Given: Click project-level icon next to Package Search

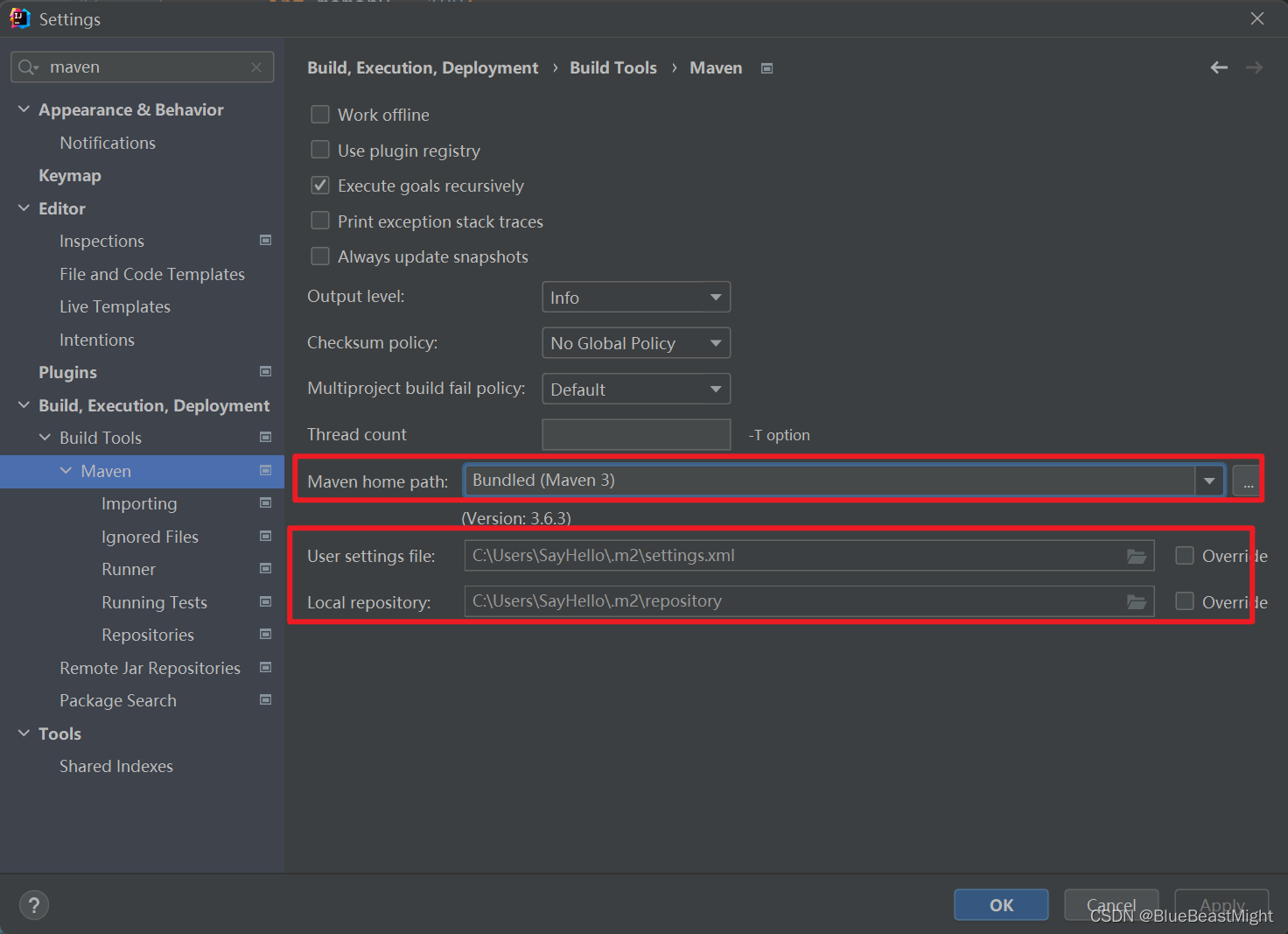Looking at the screenshot, I should (266, 699).
